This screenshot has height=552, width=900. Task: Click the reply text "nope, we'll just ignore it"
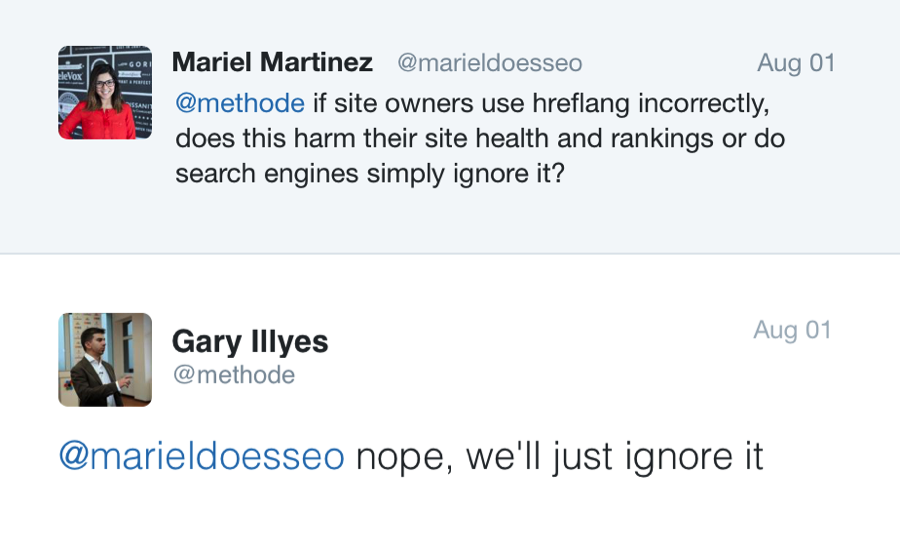559,456
